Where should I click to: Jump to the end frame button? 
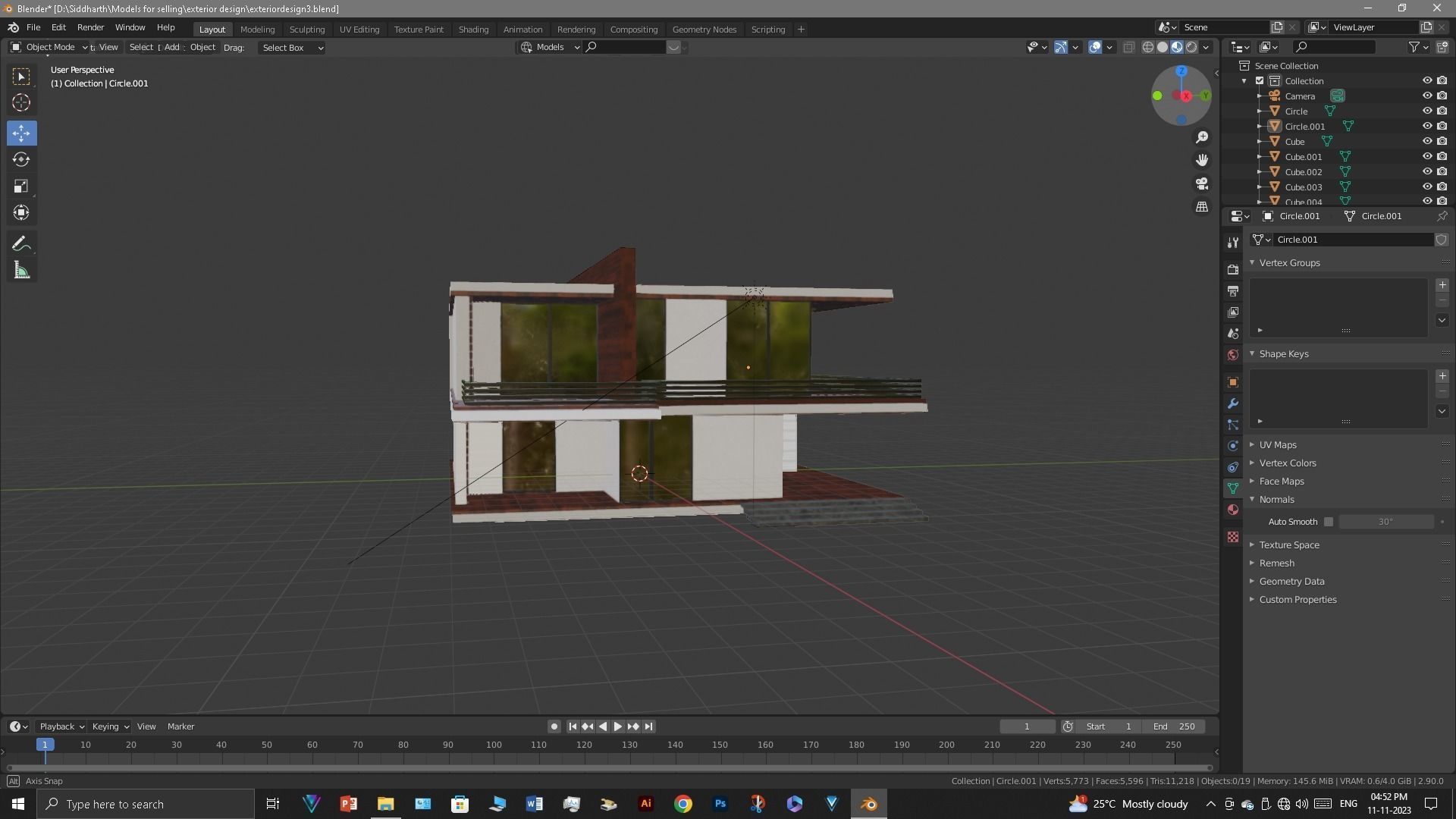648,726
